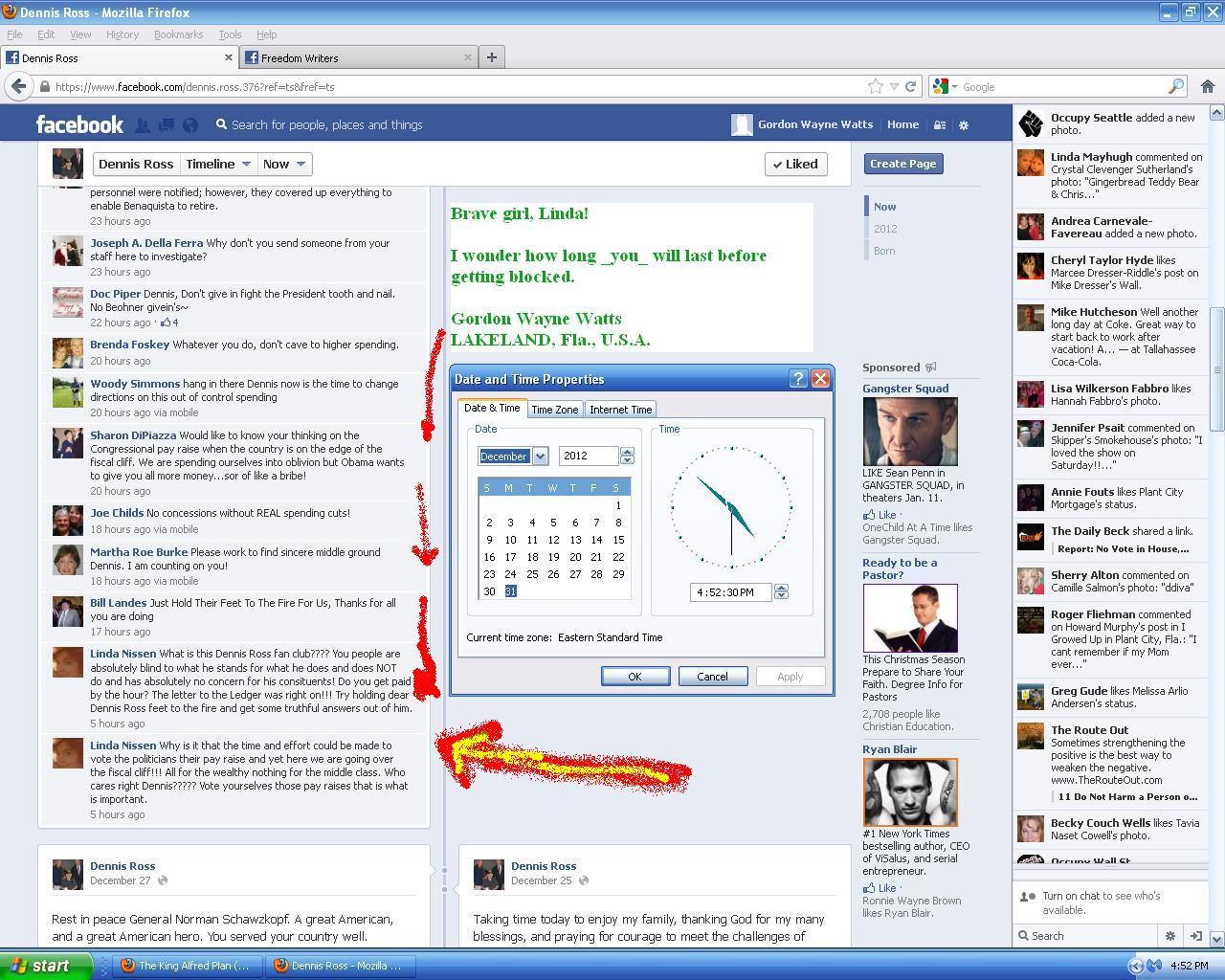Increase the year with the up spinner
Screen dimensions: 1225x980
pyautogui.click(x=627, y=452)
